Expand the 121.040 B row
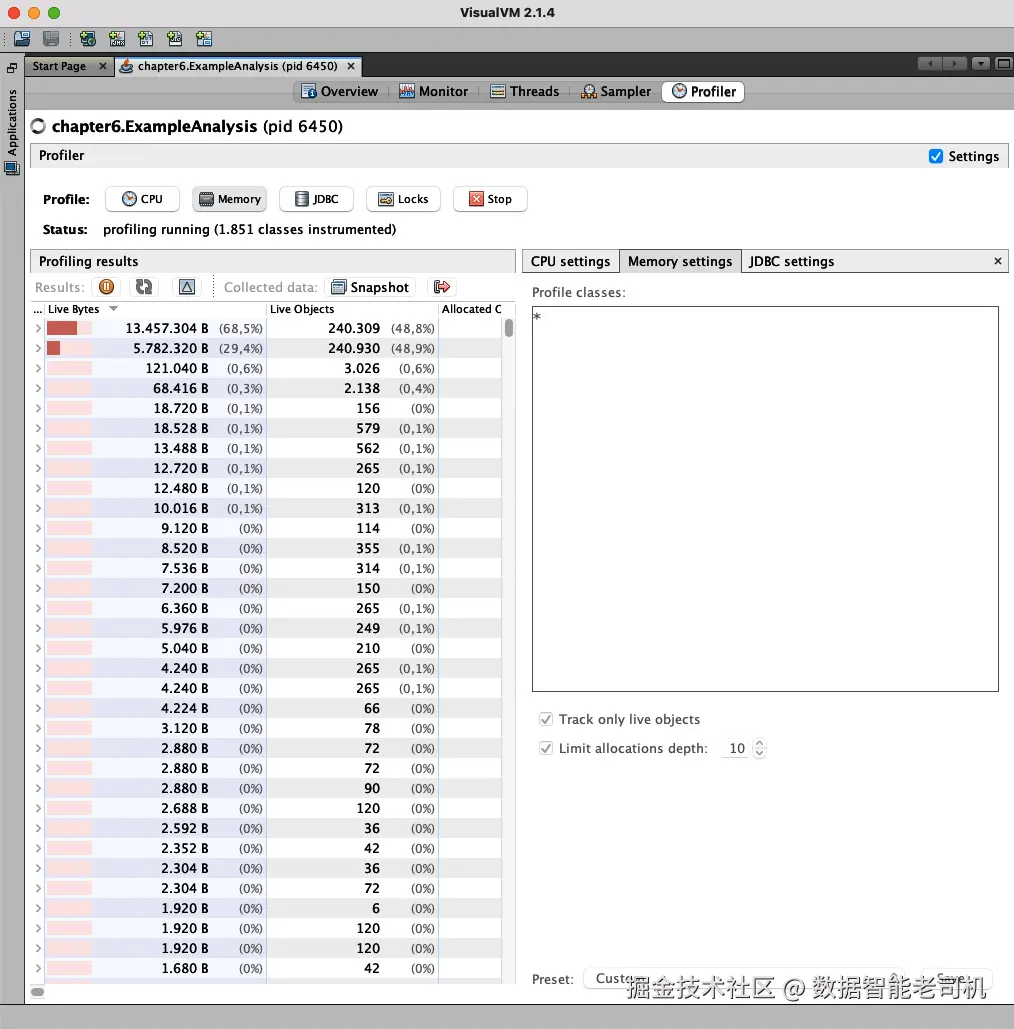 coord(38,368)
